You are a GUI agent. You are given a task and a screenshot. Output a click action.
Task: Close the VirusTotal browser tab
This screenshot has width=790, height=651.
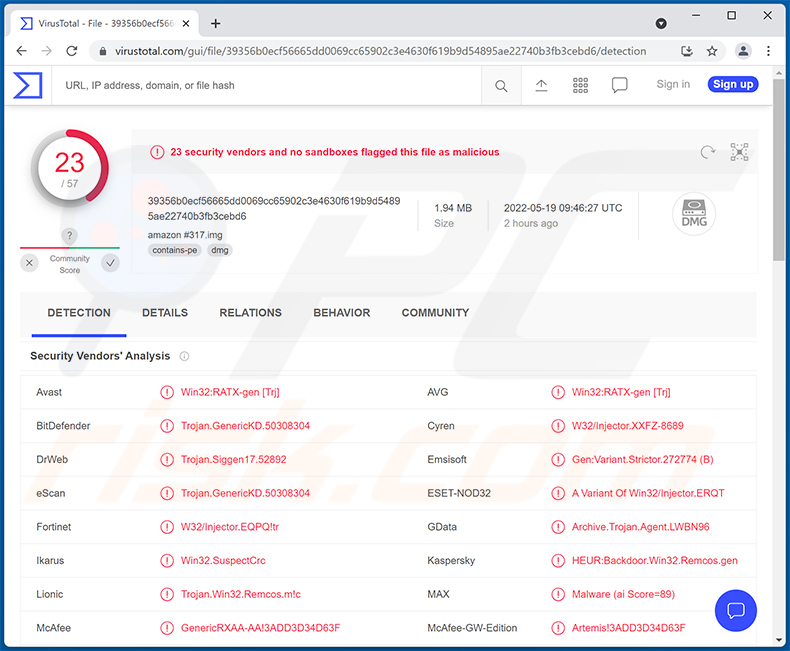click(186, 24)
